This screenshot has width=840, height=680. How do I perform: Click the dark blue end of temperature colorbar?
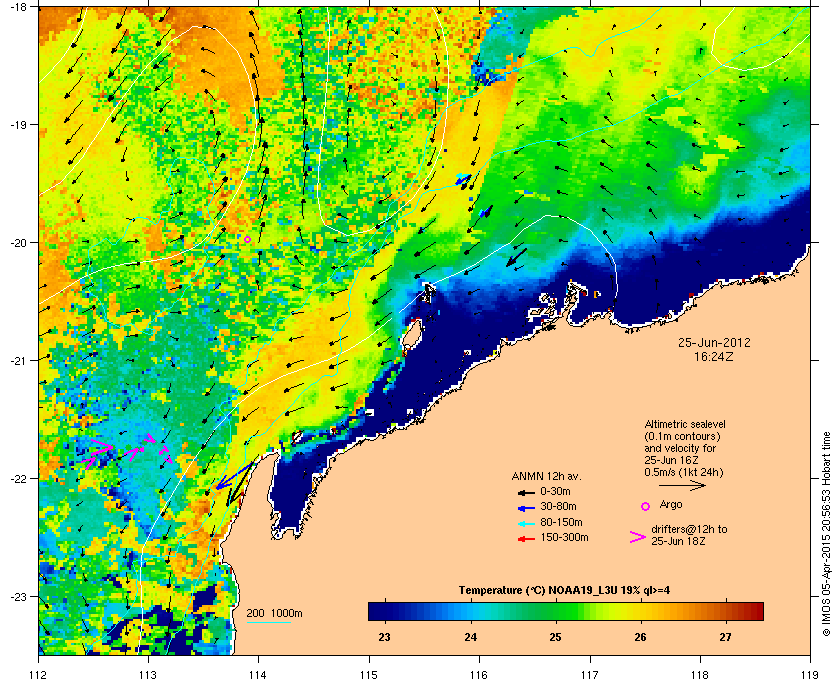pos(377,611)
